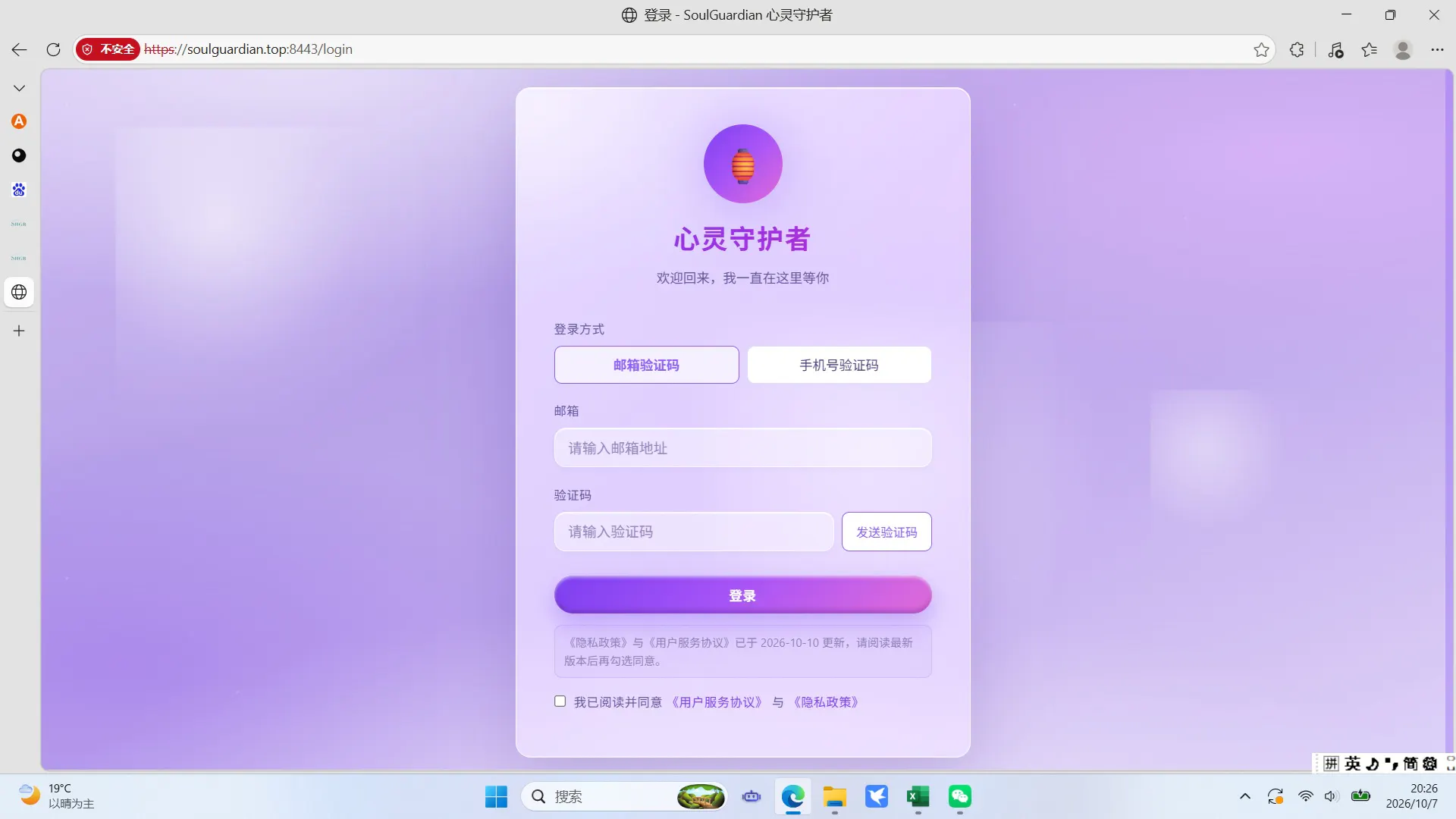
Task: Open the weather widget showing 19°C
Action: tap(57, 796)
